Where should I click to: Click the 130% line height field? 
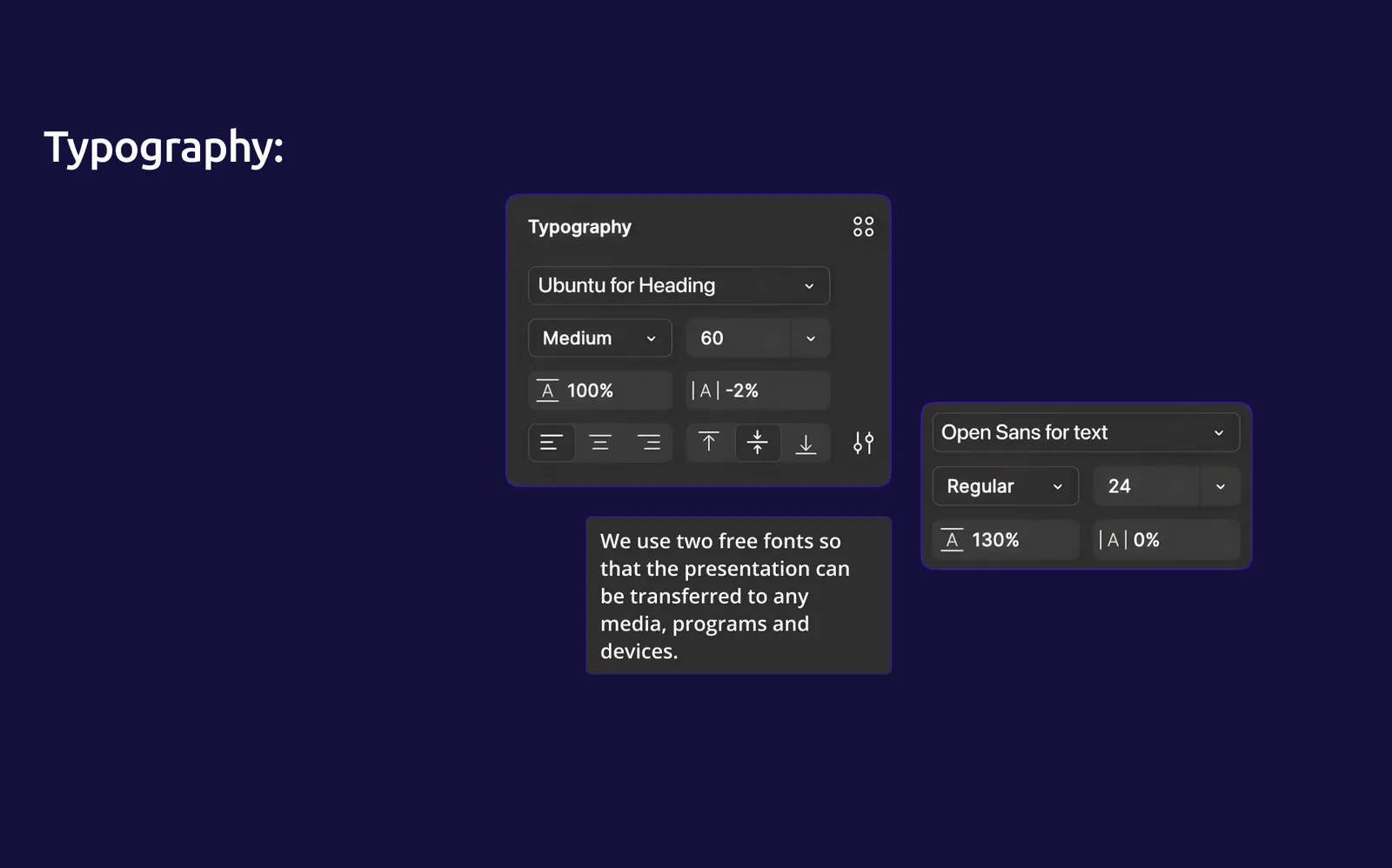pos(1006,540)
